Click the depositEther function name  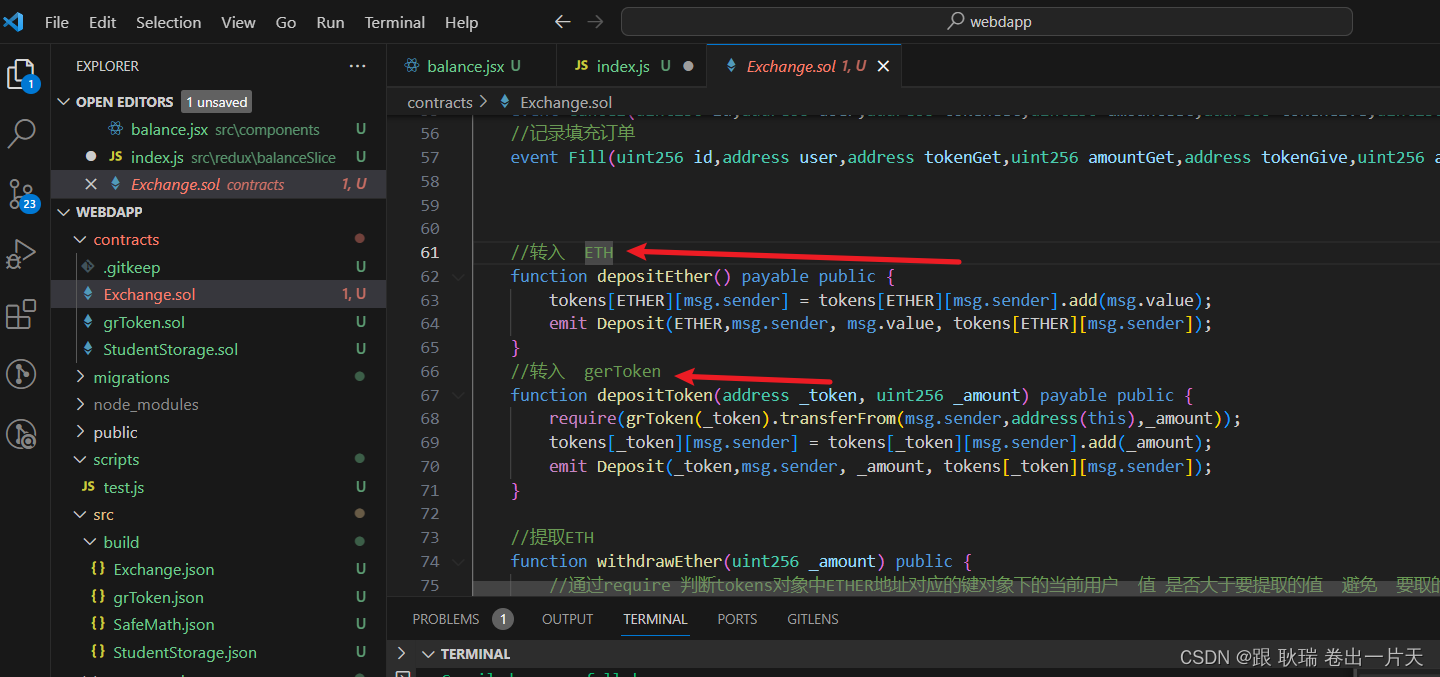pyautogui.click(x=655, y=276)
